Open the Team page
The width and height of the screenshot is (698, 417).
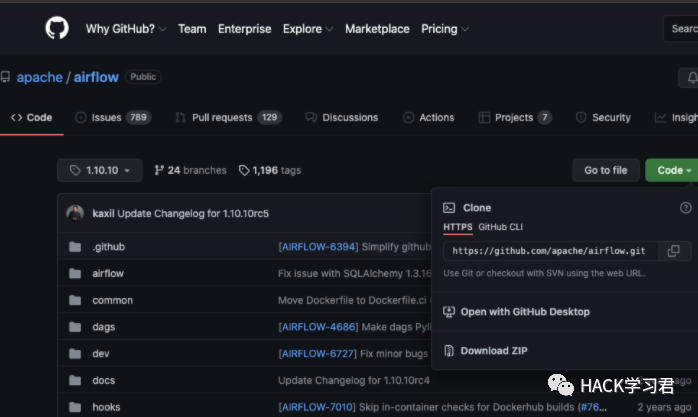(192, 29)
